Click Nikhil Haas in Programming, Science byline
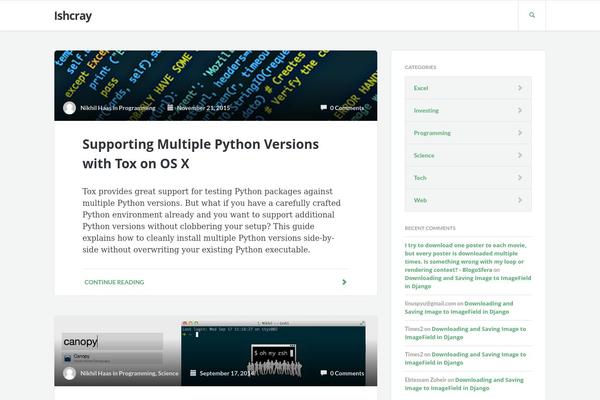Image resolution: width=600 pixels, height=400 pixels. [129, 373]
